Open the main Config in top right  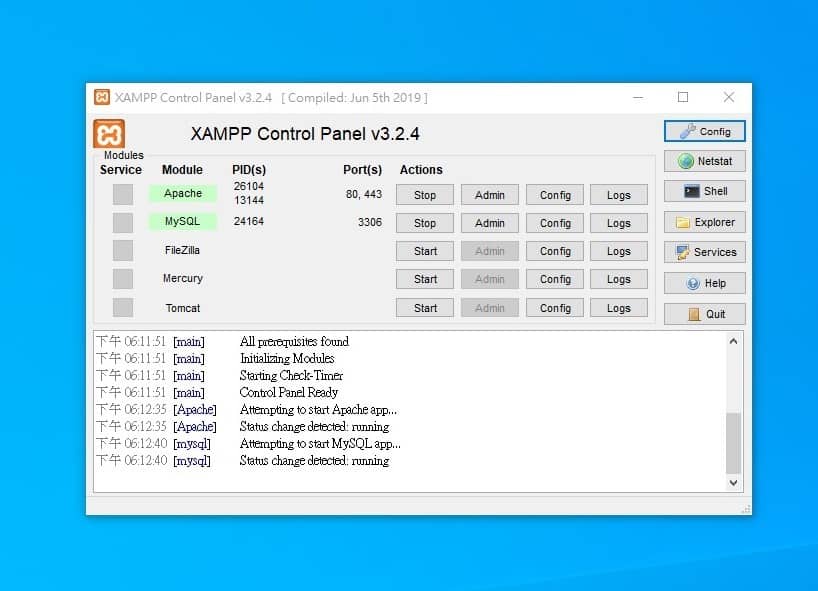point(704,131)
